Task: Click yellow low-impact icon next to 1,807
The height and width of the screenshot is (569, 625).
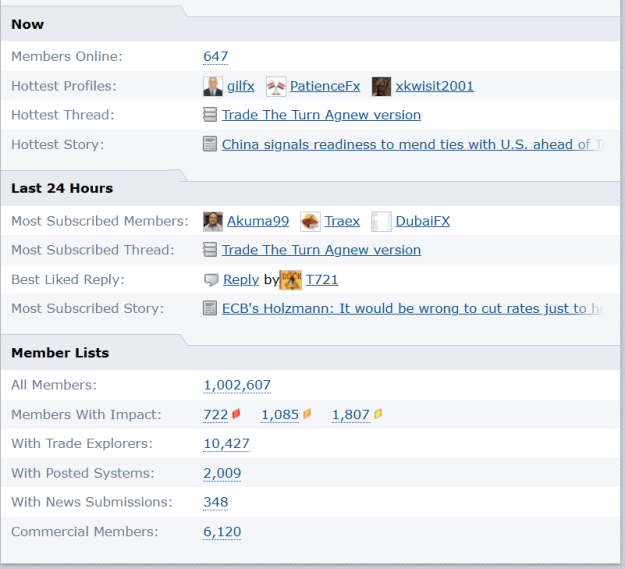Action: (x=378, y=414)
